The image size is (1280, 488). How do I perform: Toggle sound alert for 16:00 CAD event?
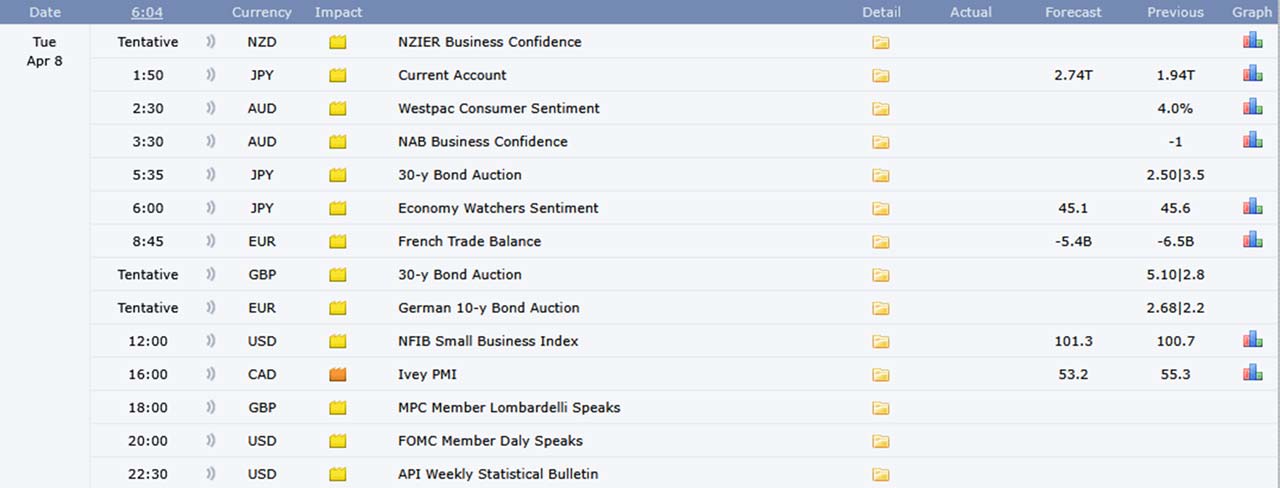click(210, 374)
